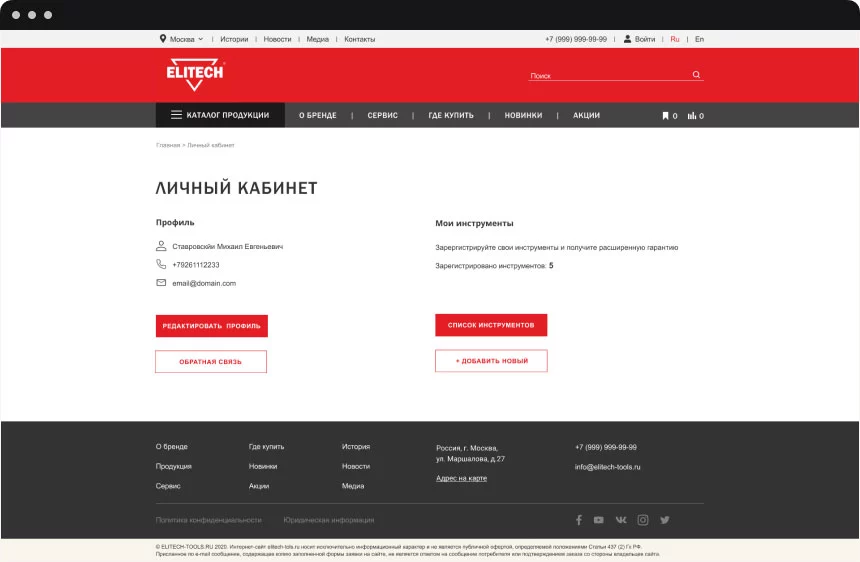Open footer link Медиа
Image resolution: width=860 pixels, height=562 pixels.
tap(353, 486)
